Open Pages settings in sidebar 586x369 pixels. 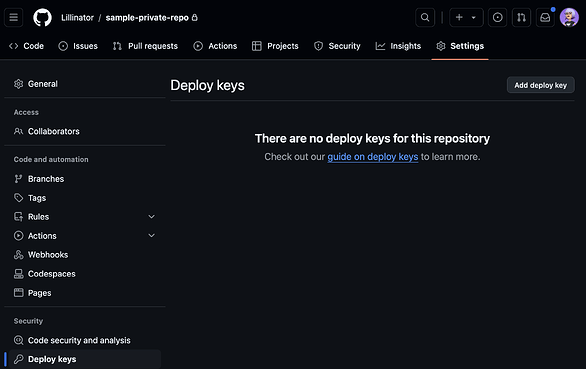[85, 293]
